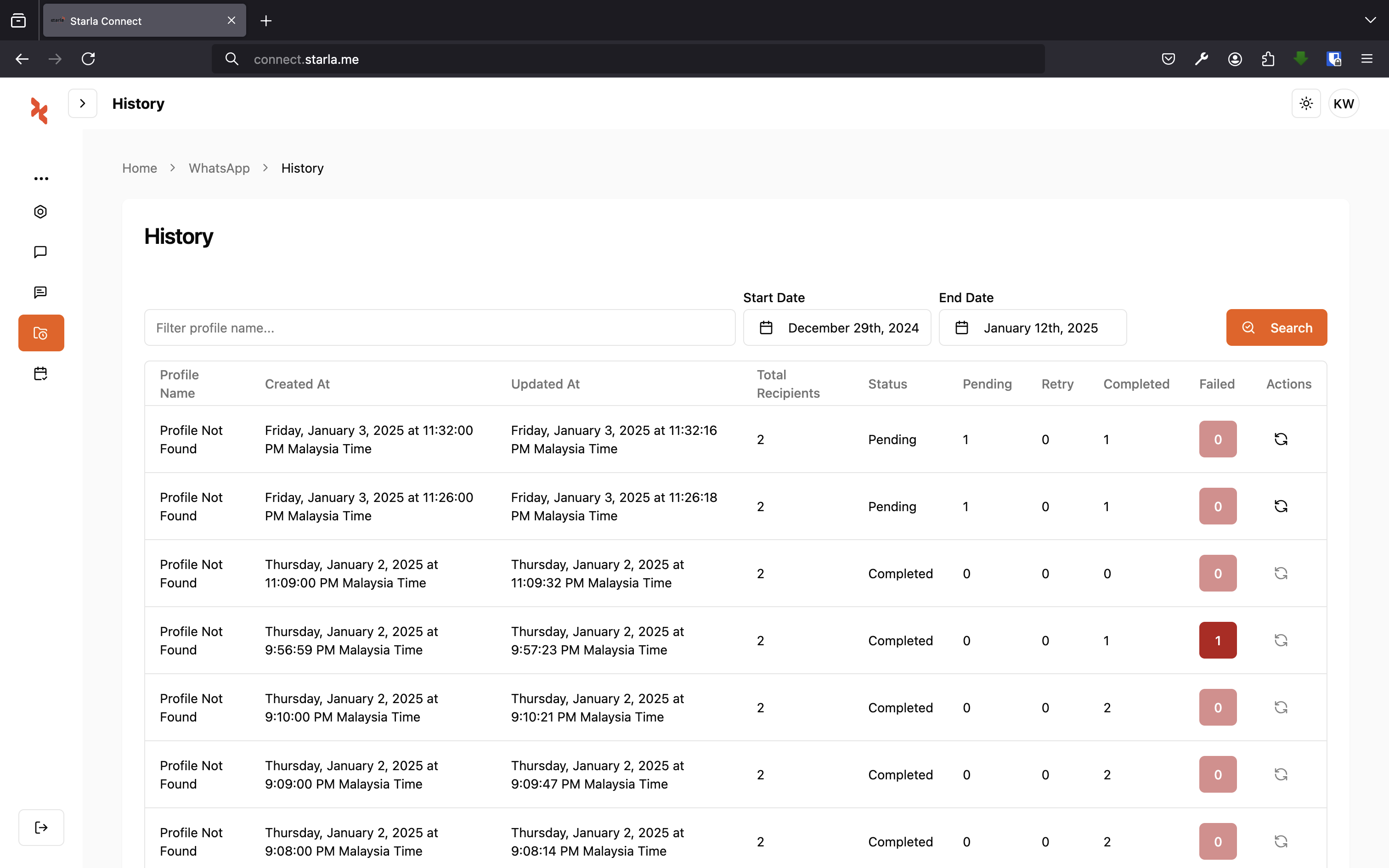Open Start Date picker December 29th, 2024

837,328
